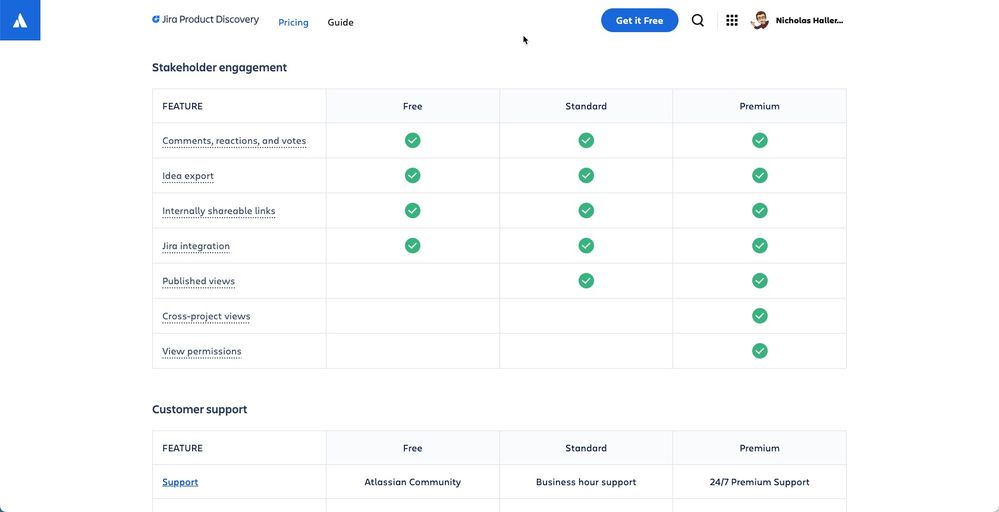999x512 pixels.
Task: Click the Atlassian Community cell
Action: pyautogui.click(x=412, y=482)
